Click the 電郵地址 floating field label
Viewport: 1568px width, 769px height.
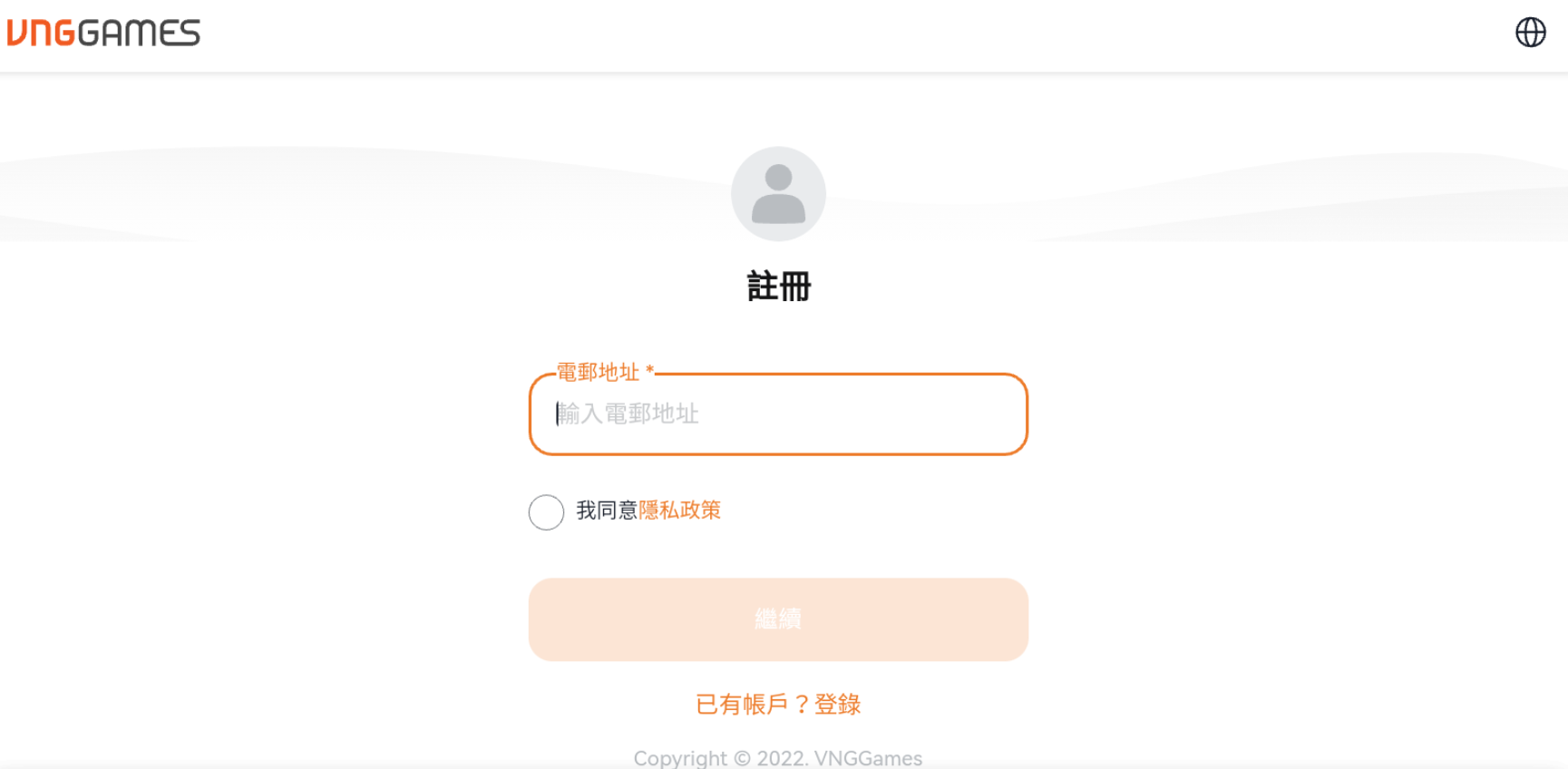pyautogui.click(x=598, y=372)
